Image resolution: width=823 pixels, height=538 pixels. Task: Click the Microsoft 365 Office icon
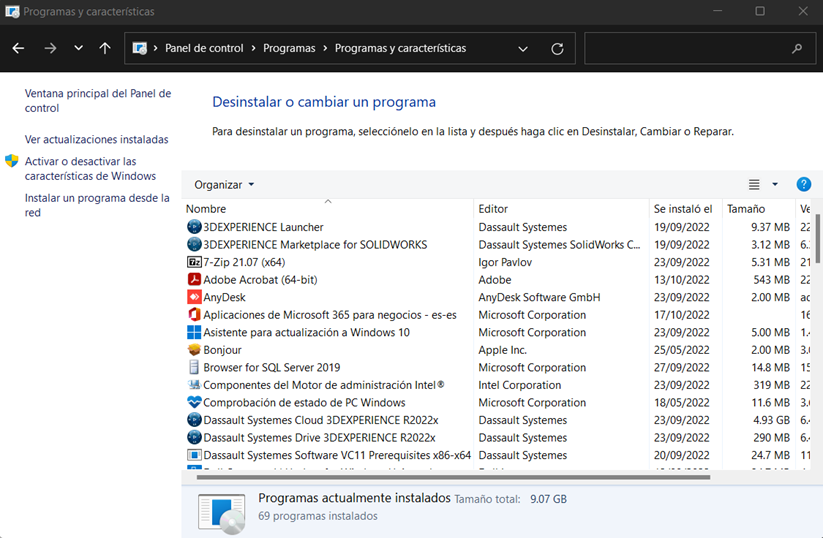click(x=194, y=314)
